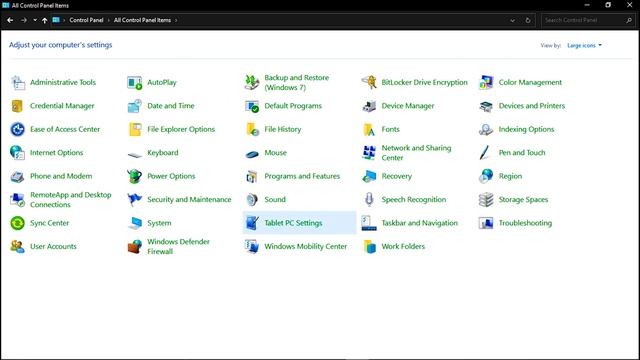The image size is (640, 360).
Task: Focus the Search Control Panel field
Action: (x=588, y=20)
